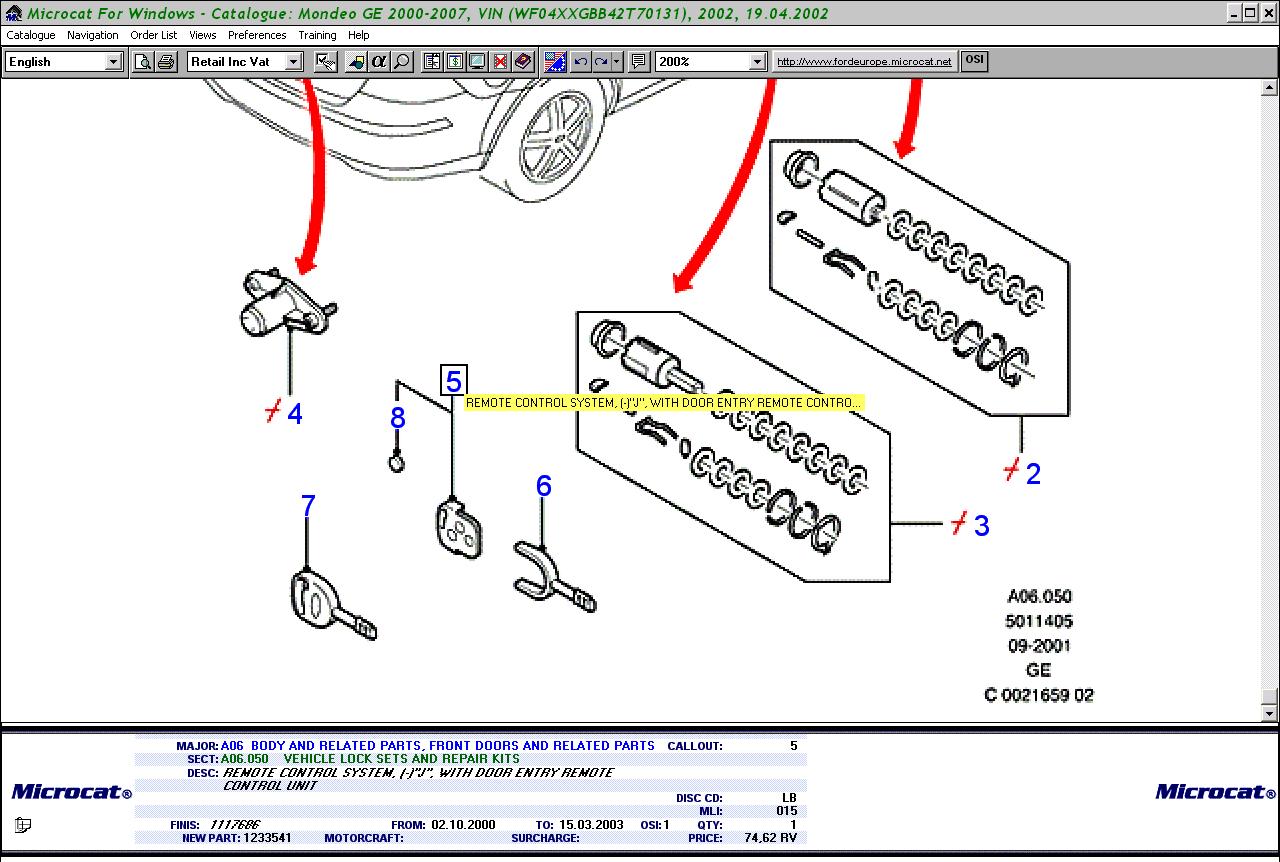This screenshot has height=862, width=1280.
Task: Click the dollar price sheet icon
Action: click(x=454, y=62)
